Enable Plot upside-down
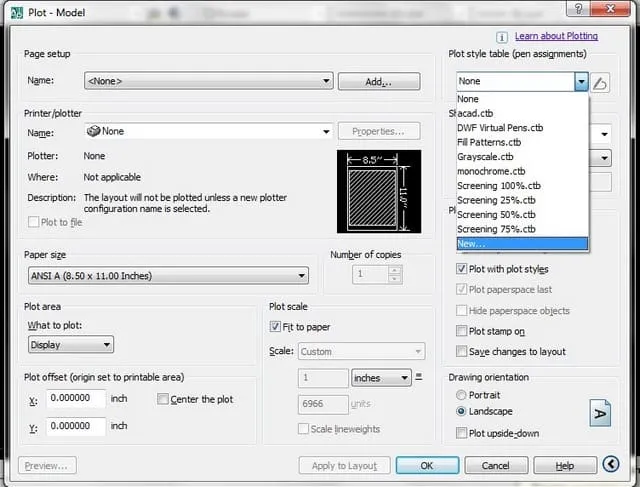This screenshot has width=640, height=487. pyautogui.click(x=461, y=433)
